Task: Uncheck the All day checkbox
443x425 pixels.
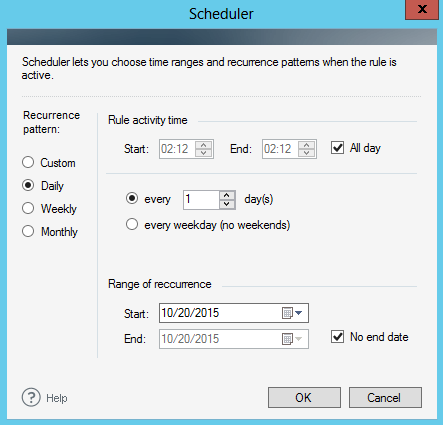Action: pos(337,148)
